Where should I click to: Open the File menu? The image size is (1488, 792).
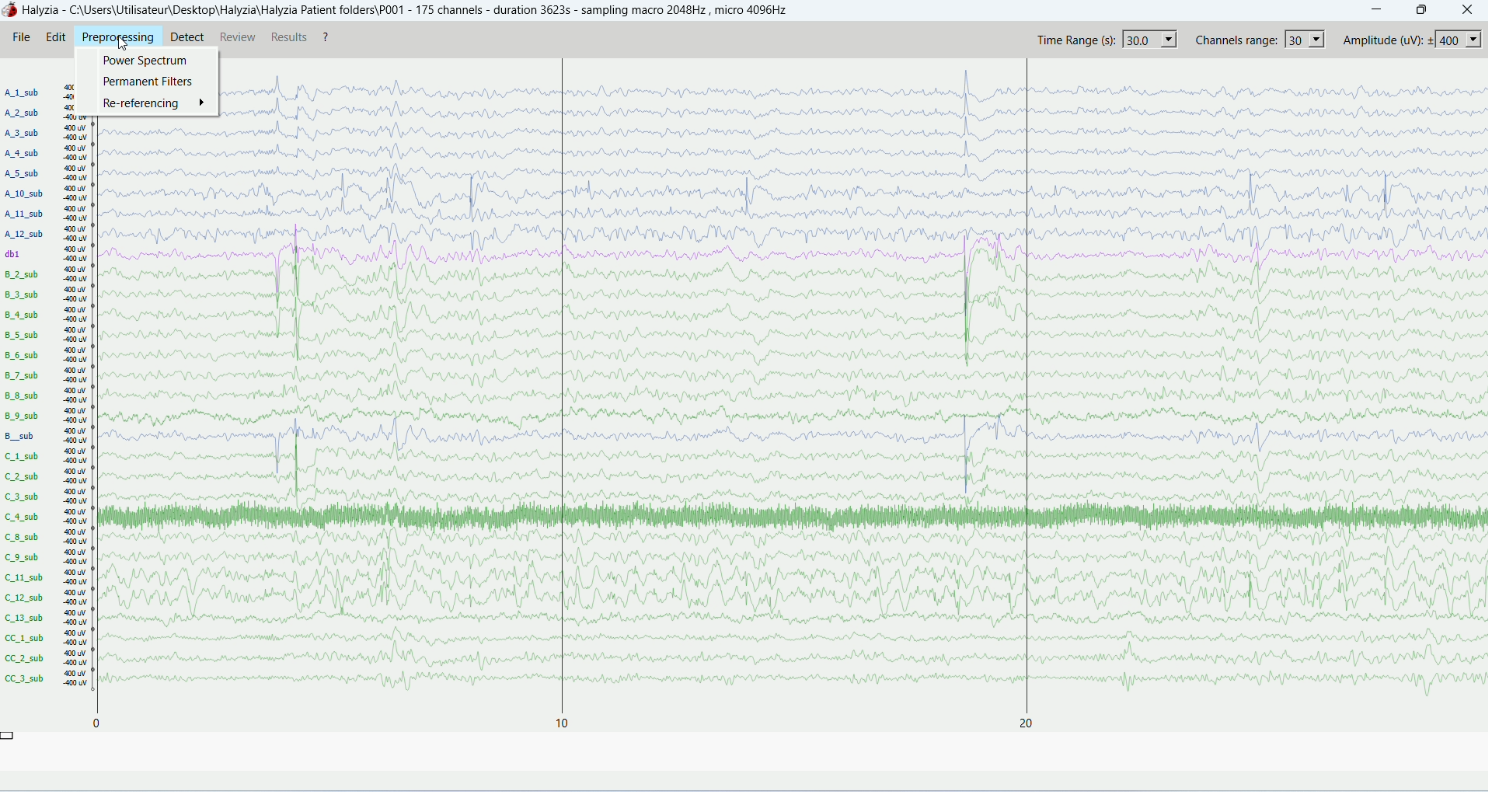[x=21, y=37]
